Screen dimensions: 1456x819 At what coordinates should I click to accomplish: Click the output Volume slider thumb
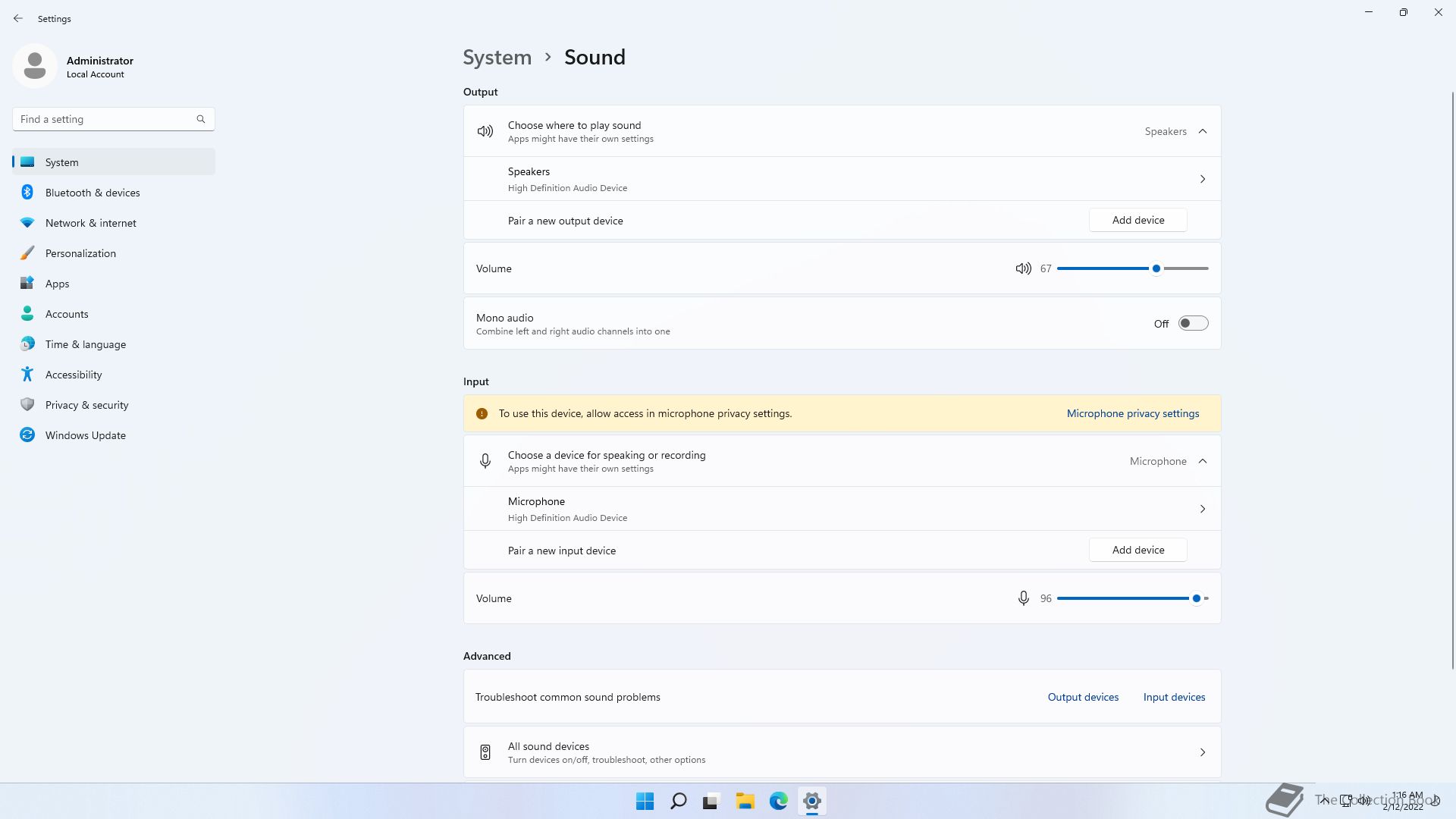tap(1156, 268)
